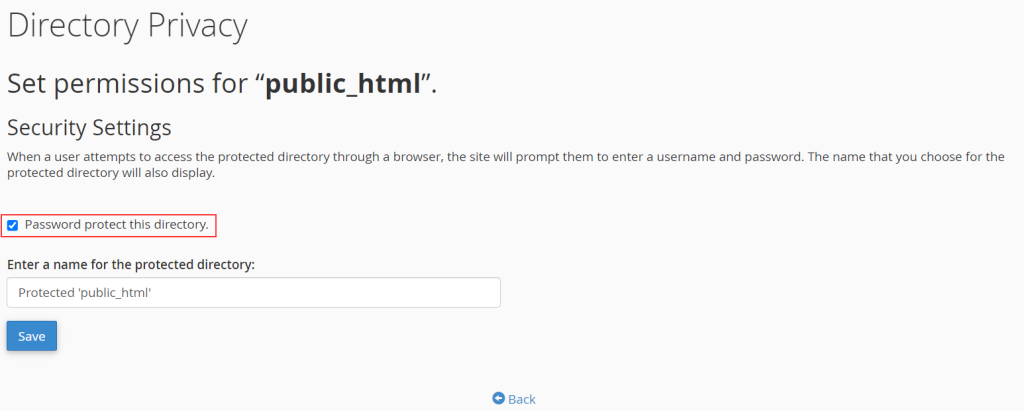Image resolution: width=1024 pixels, height=411 pixels.
Task: Place cursor on "Protected 'public_html'" text in field
Action: click(x=85, y=293)
